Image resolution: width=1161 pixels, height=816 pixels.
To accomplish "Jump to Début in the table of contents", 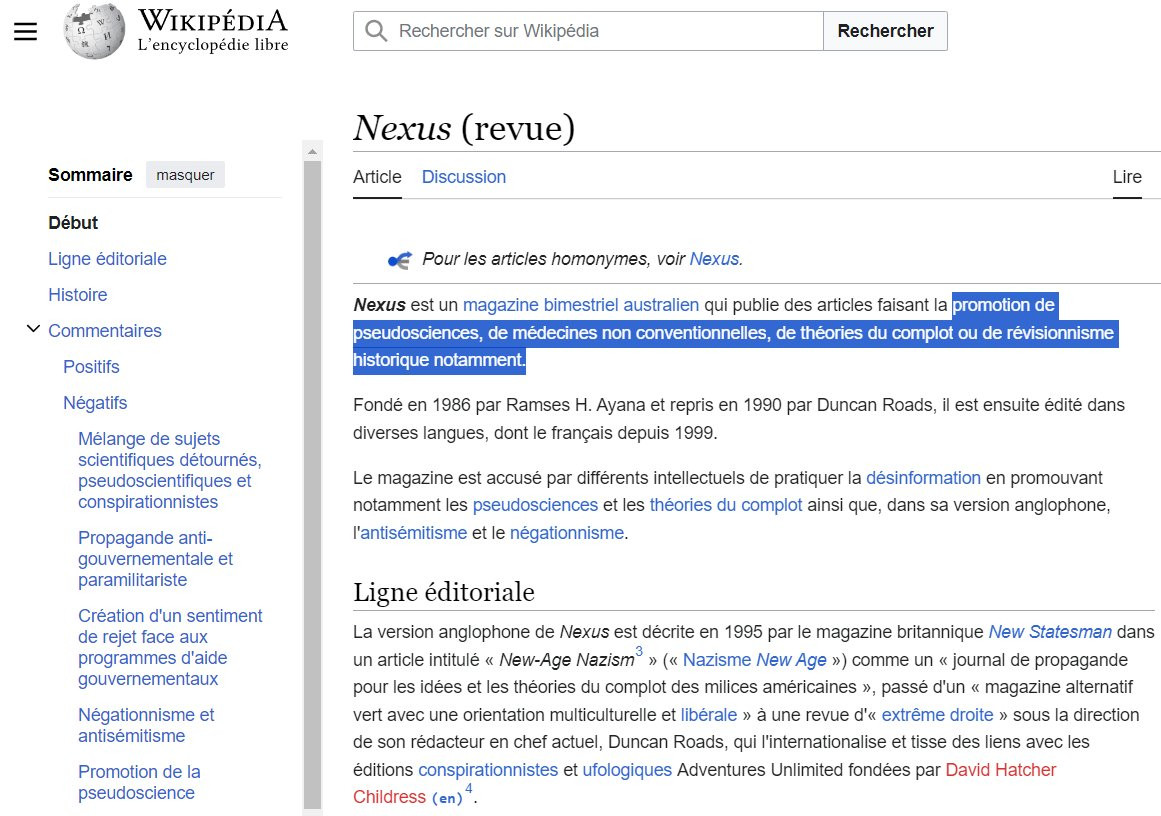I will [73, 223].
